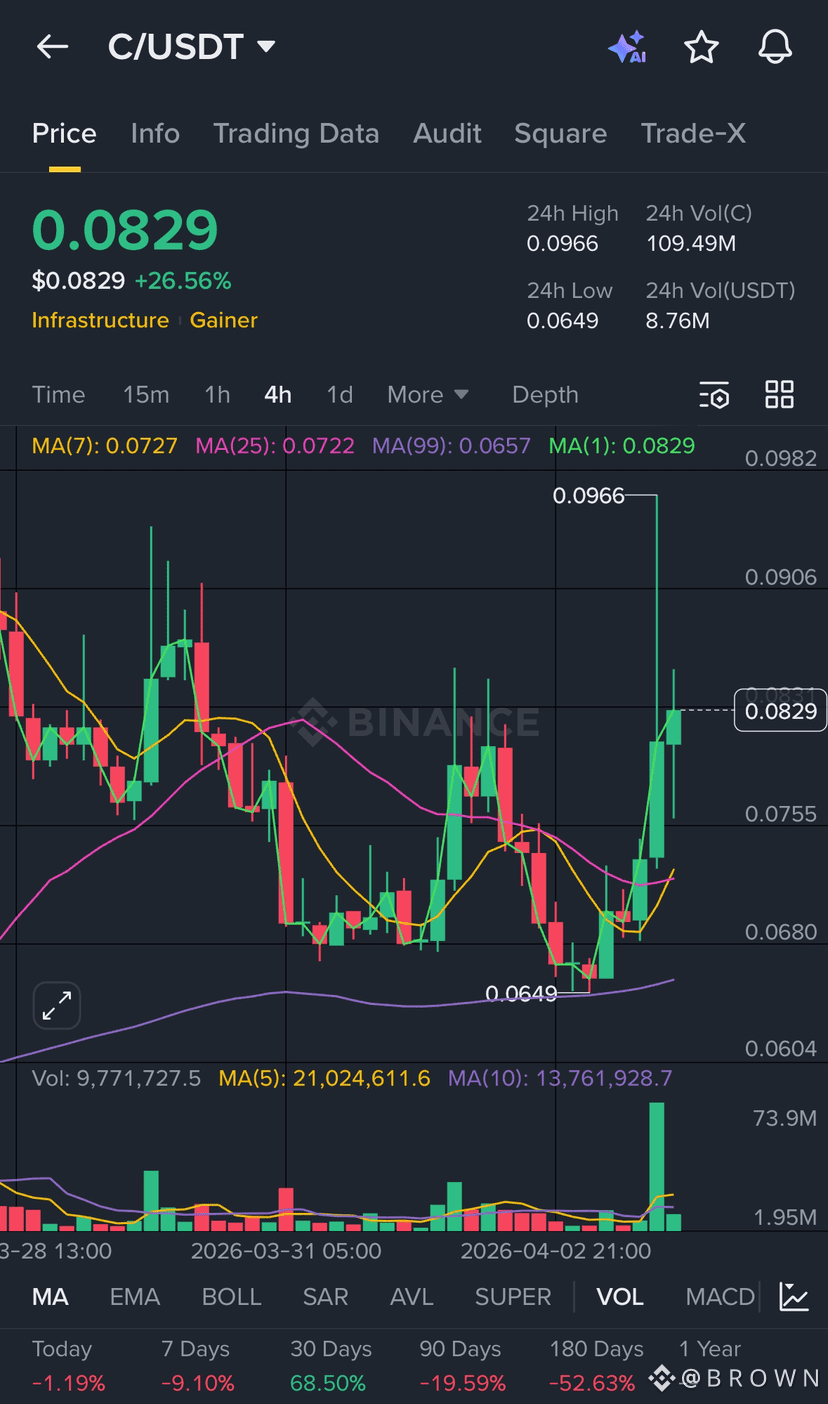Tap the current price marker 0.0829 on axis

[x=780, y=711]
